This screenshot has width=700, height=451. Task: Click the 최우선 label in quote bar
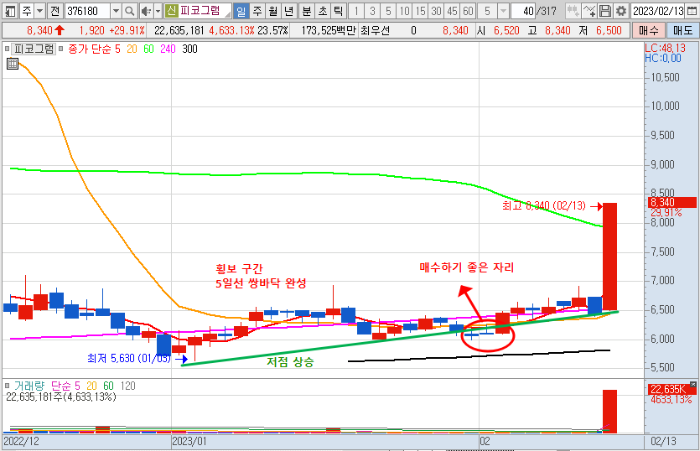tap(375, 30)
